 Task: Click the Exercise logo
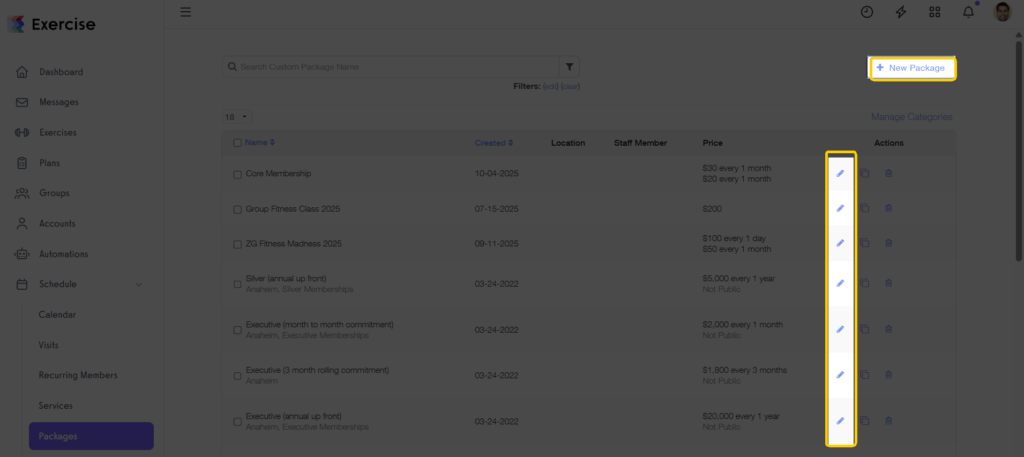pyautogui.click(x=52, y=25)
